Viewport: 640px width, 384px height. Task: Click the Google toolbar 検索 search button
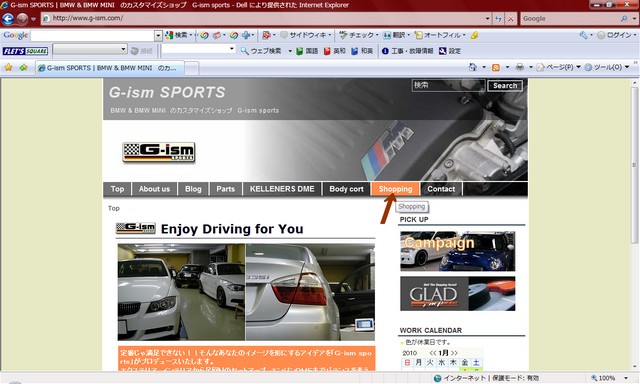point(177,36)
